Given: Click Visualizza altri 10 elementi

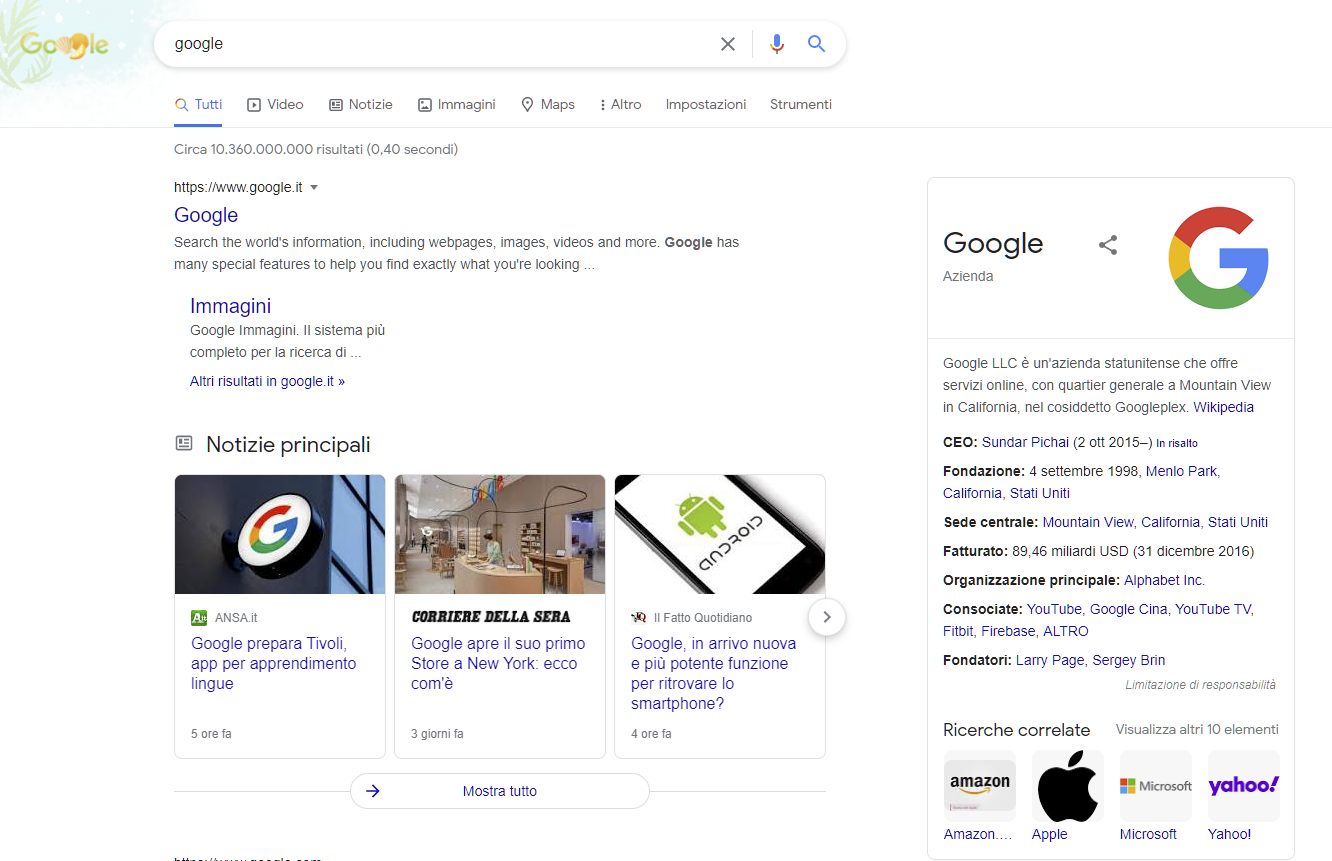Looking at the screenshot, I should pos(1197,729).
